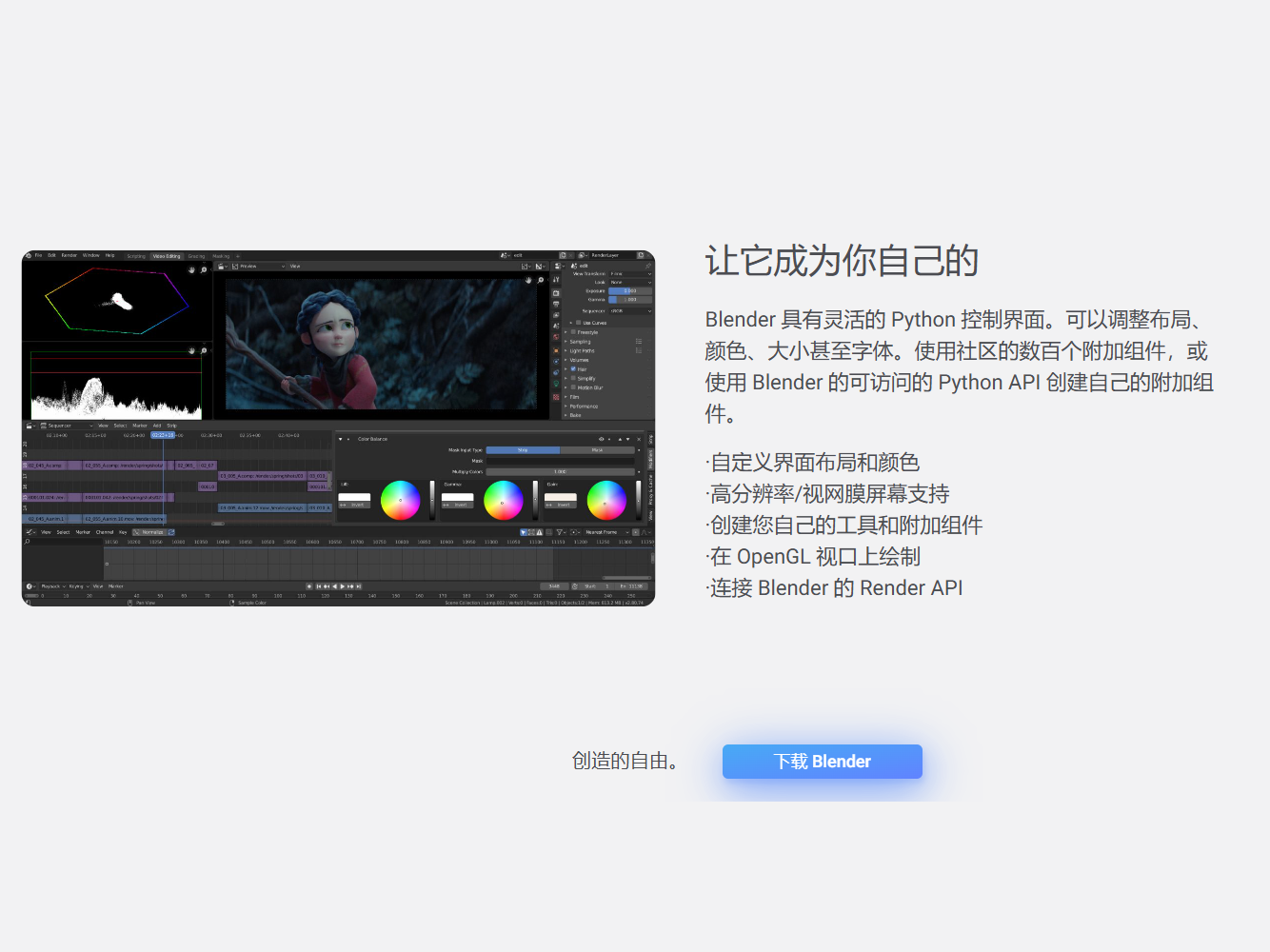
Task: Click the line 连接 Blender 的 Render API
Action: [835, 588]
